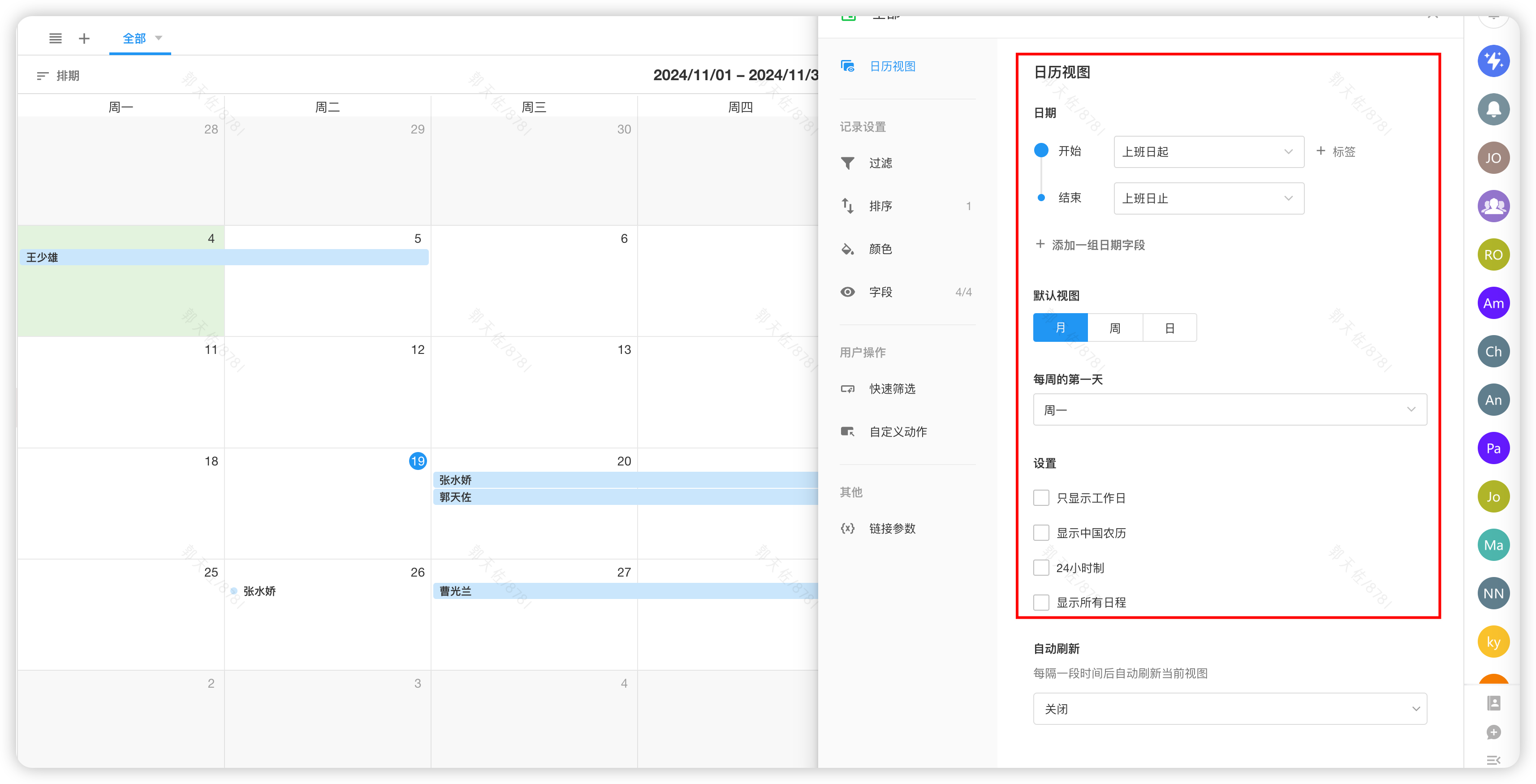The height and width of the screenshot is (784, 1536).
Task: Expand first day of week dropdown 周一
Action: click(x=1230, y=409)
